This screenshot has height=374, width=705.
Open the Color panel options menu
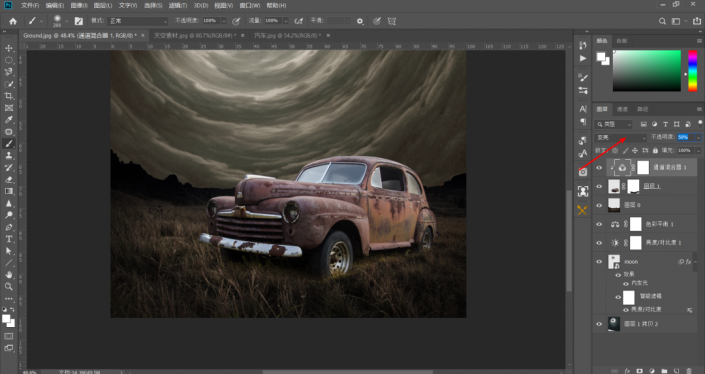coord(699,41)
